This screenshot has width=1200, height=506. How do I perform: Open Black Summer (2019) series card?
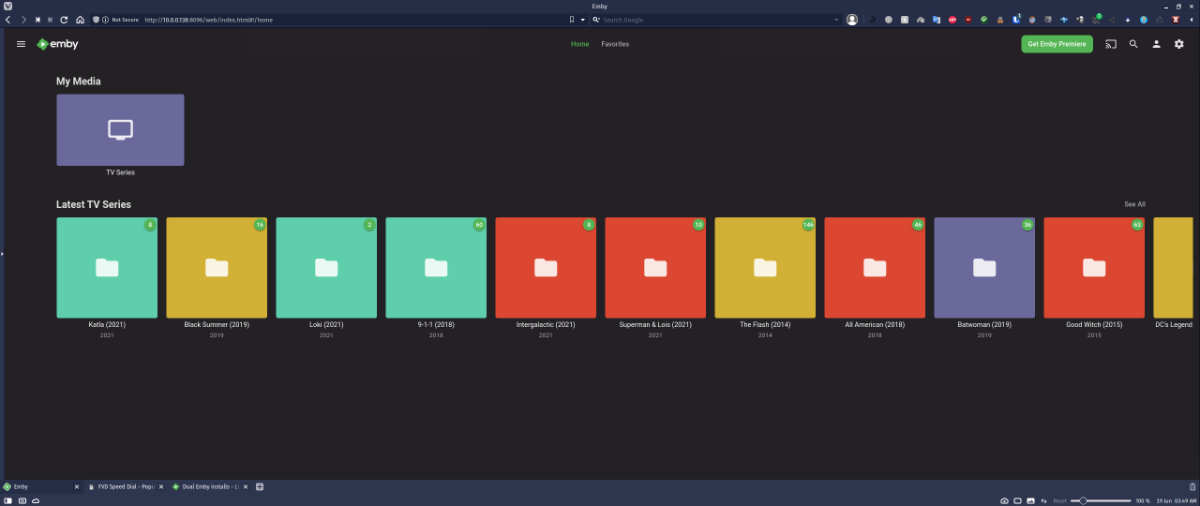216,268
